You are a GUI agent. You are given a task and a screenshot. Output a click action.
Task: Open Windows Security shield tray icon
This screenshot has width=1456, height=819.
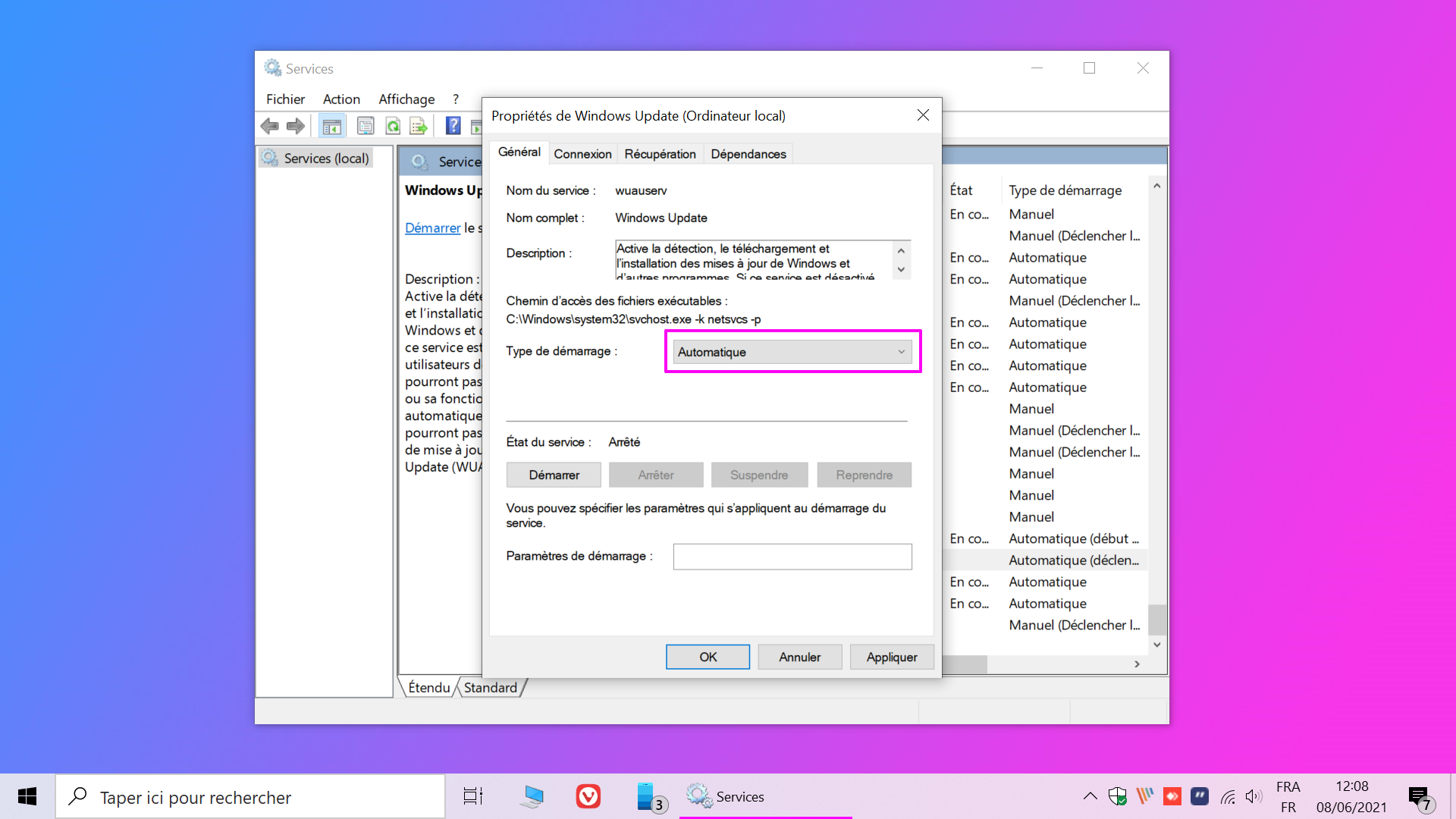1117,796
